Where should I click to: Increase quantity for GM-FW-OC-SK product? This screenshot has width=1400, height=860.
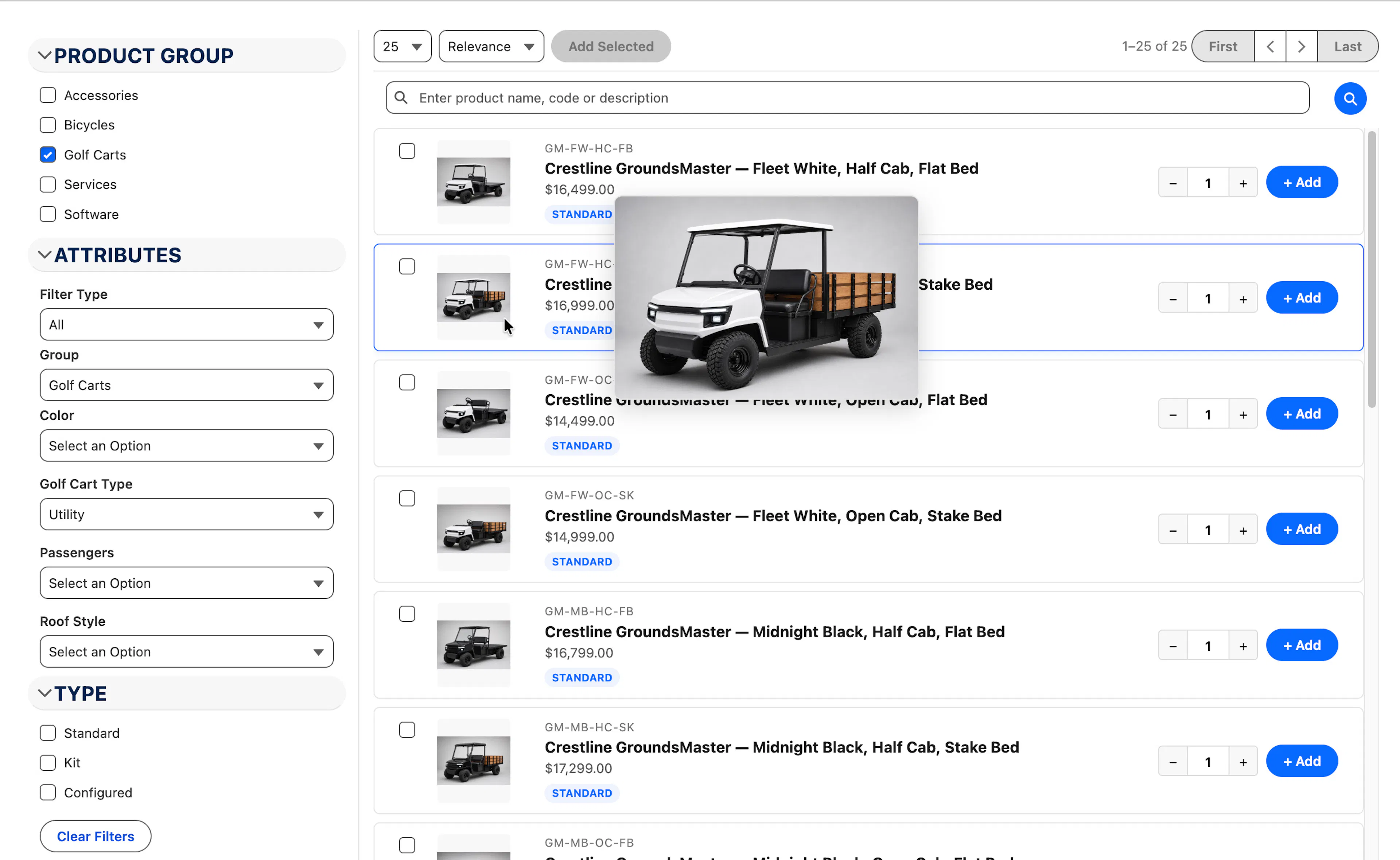(x=1243, y=530)
